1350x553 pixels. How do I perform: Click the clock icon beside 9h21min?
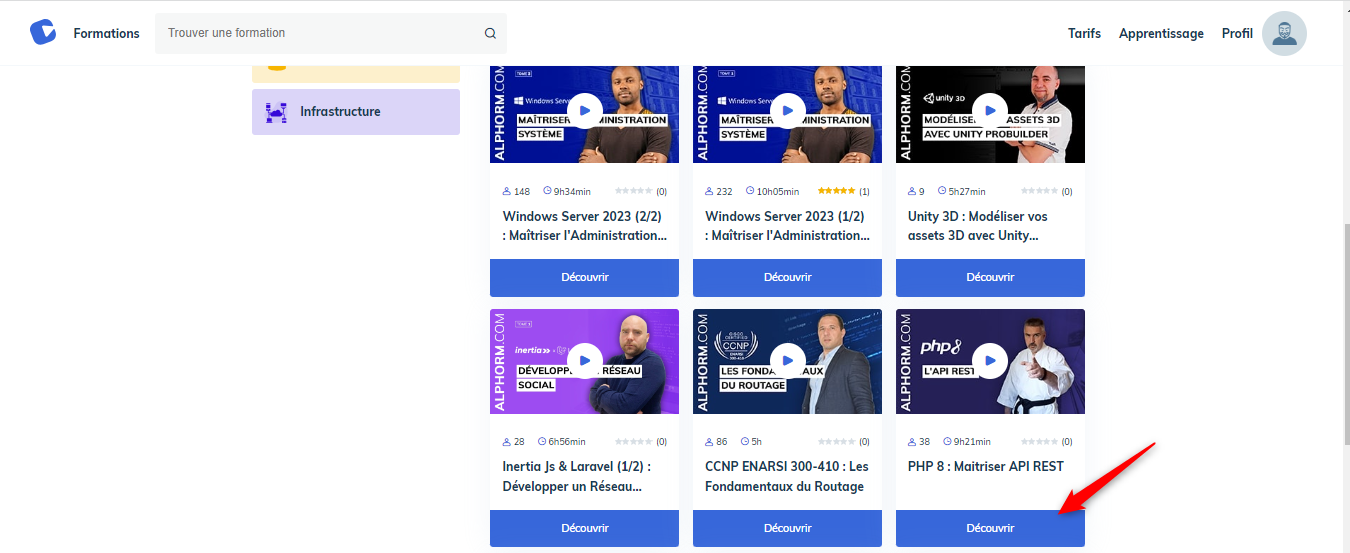pos(947,441)
